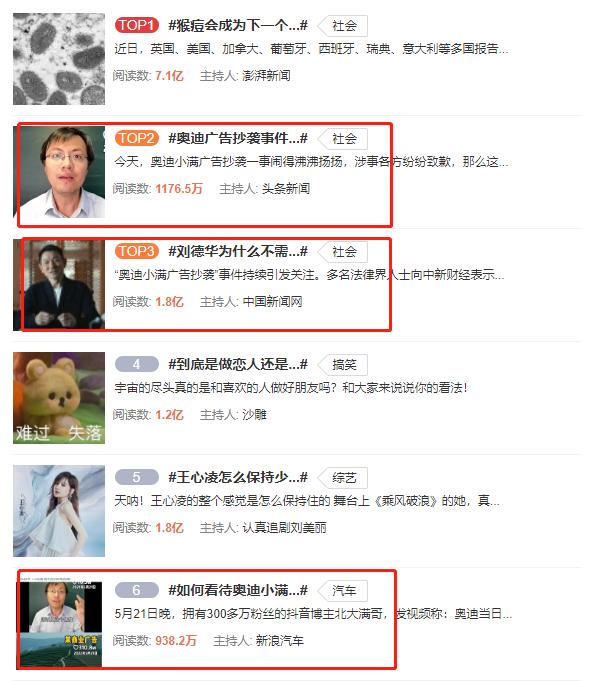
Task: Open the #如何看待奥迪小满...# topic
Action: click(238, 590)
